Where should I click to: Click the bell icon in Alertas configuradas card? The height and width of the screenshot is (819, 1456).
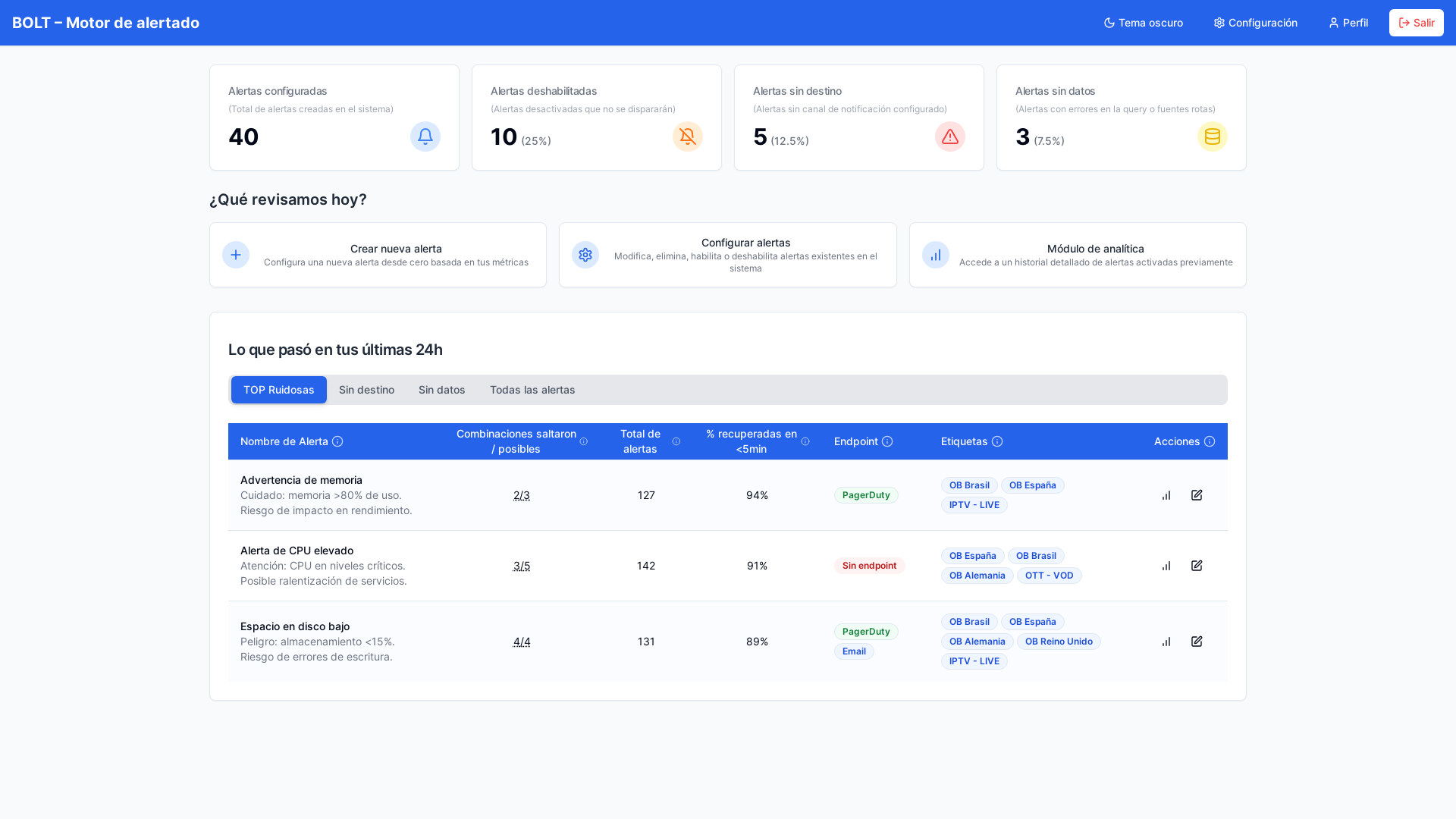pos(425,136)
